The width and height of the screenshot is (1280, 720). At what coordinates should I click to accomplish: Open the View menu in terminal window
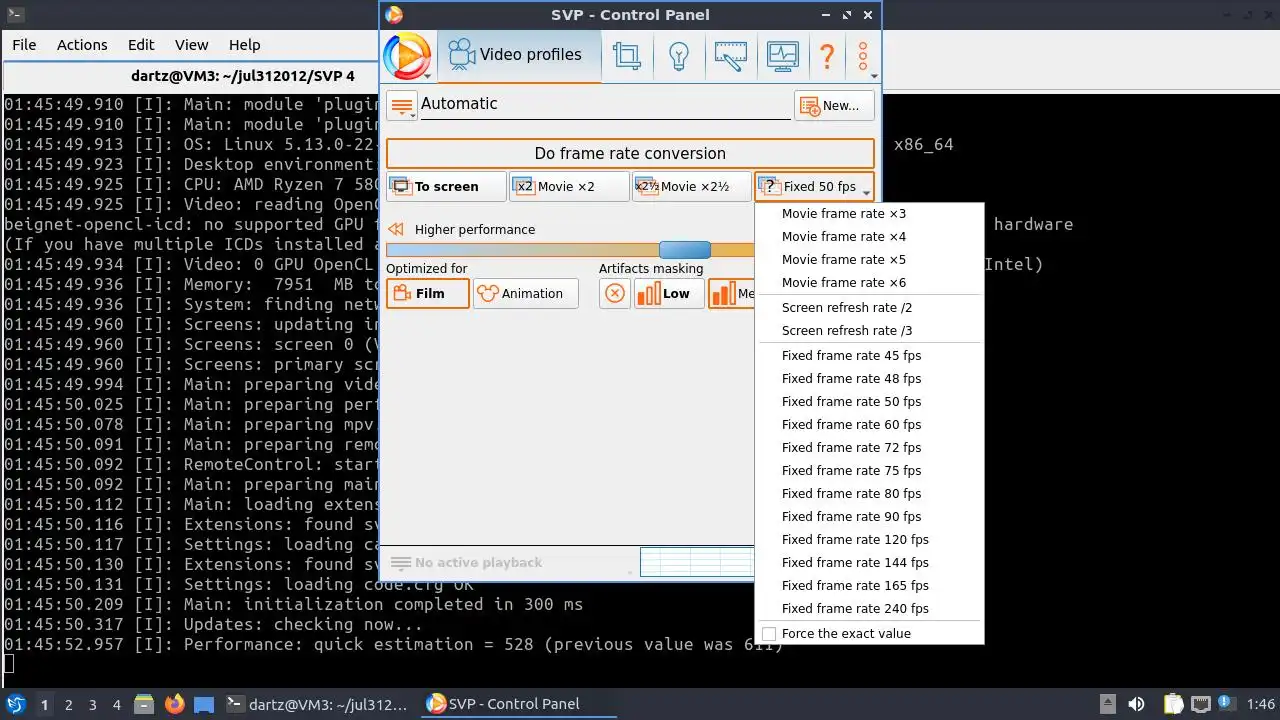point(191,45)
